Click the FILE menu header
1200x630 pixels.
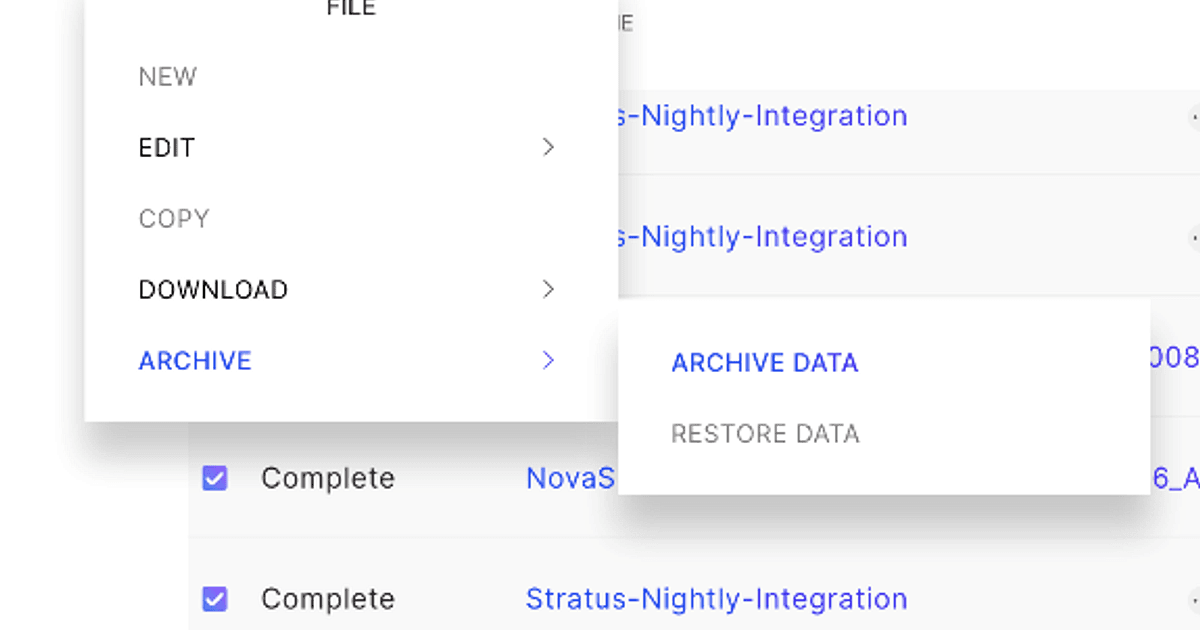(350, 8)
